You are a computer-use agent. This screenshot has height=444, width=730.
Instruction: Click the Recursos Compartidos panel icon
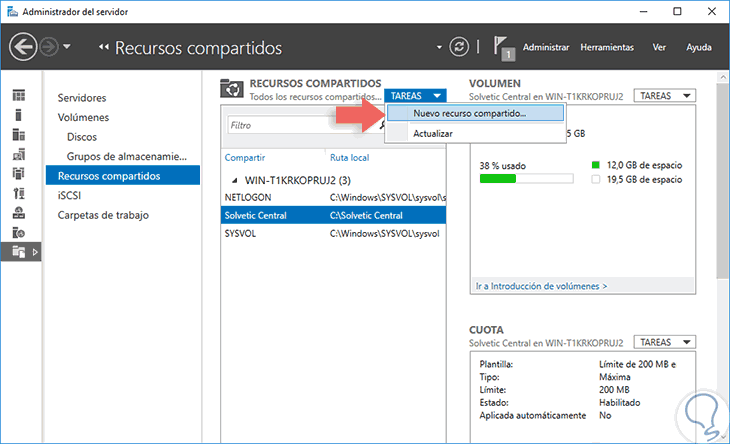tap(232, 88)
